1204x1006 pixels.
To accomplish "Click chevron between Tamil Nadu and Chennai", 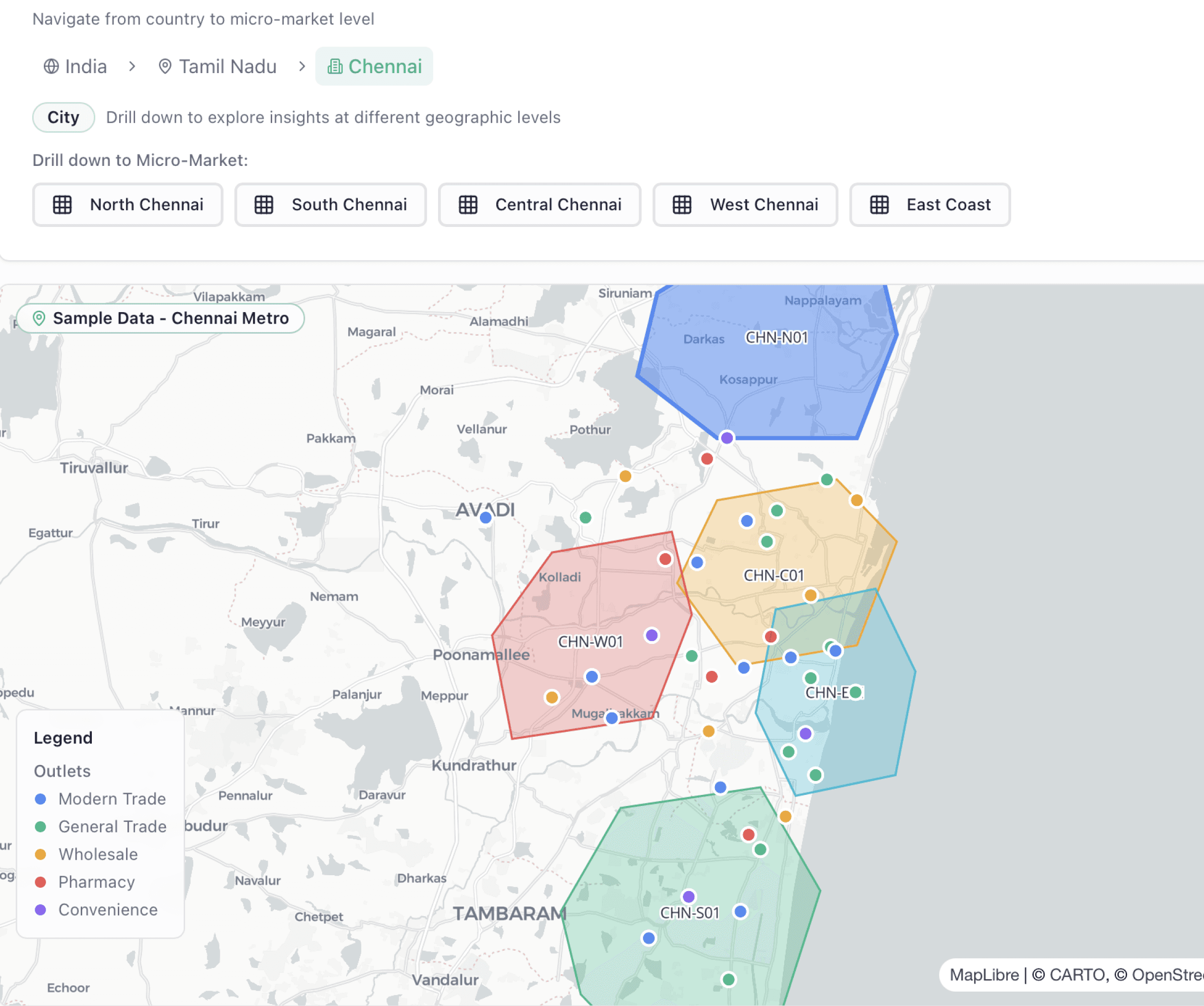I will 302,66.
